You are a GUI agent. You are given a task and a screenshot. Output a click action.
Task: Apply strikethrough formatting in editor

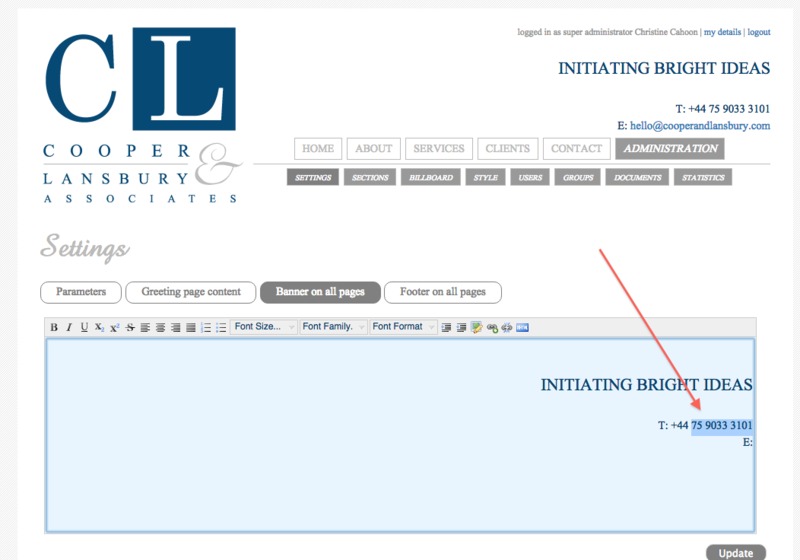130,327
